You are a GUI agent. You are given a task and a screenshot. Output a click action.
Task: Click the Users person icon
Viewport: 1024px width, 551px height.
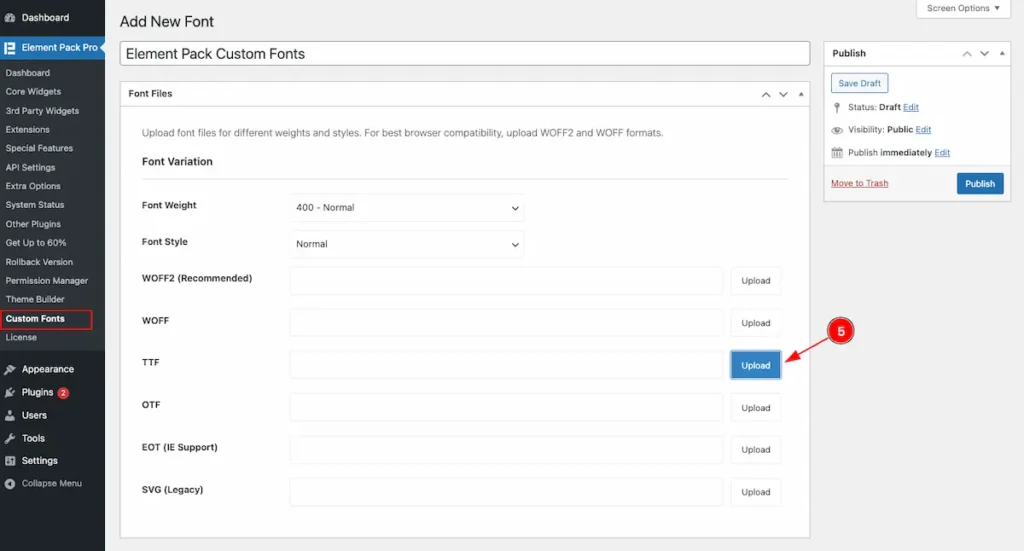point(10,415)
